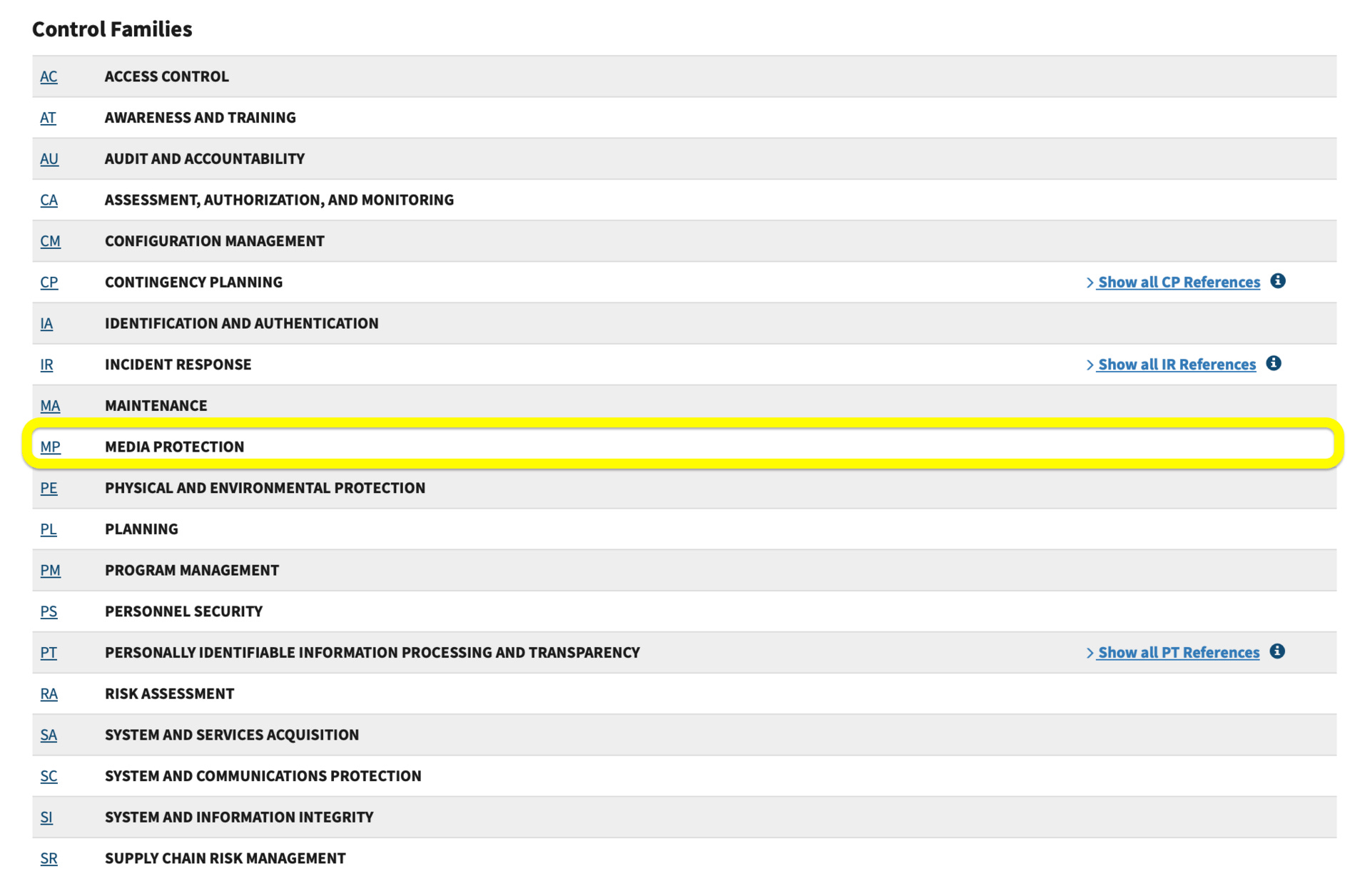Click the PM Program Management link
Screen dimensions: 1370x896
pyautogui.click(x=50, y=571)
